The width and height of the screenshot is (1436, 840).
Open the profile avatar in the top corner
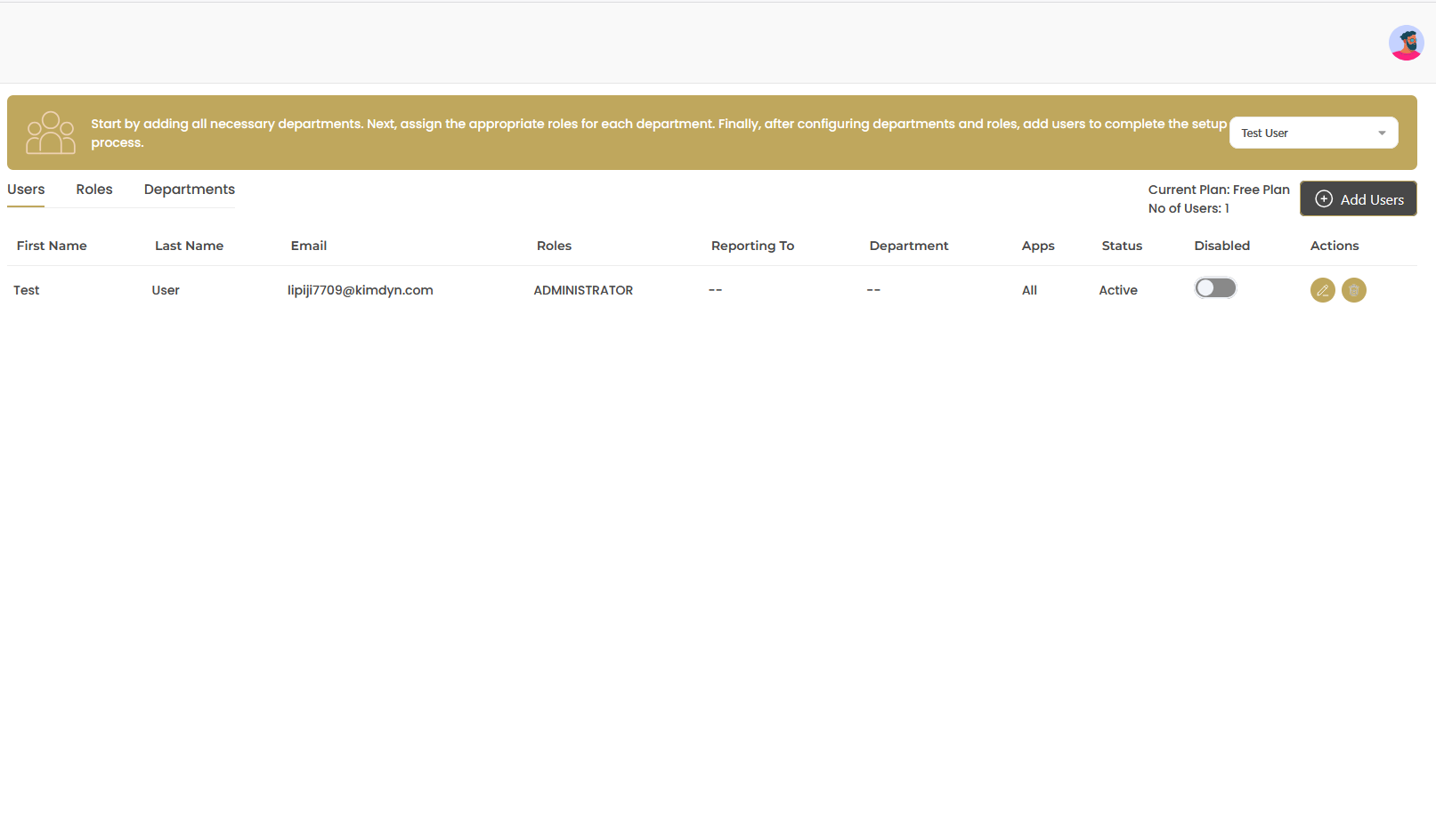pyautogui.click(x=1406, y=43)
